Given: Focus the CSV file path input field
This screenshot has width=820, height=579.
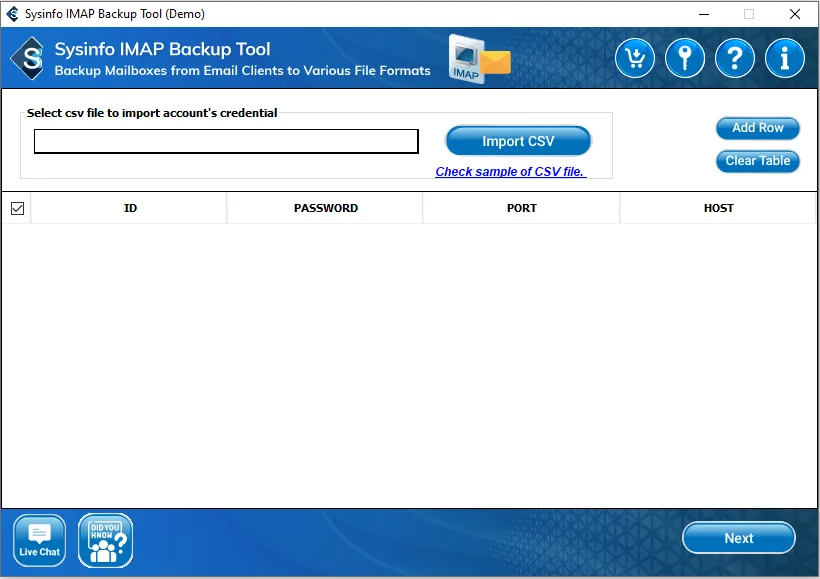Looking at the screenshot, I should (226, 142).
